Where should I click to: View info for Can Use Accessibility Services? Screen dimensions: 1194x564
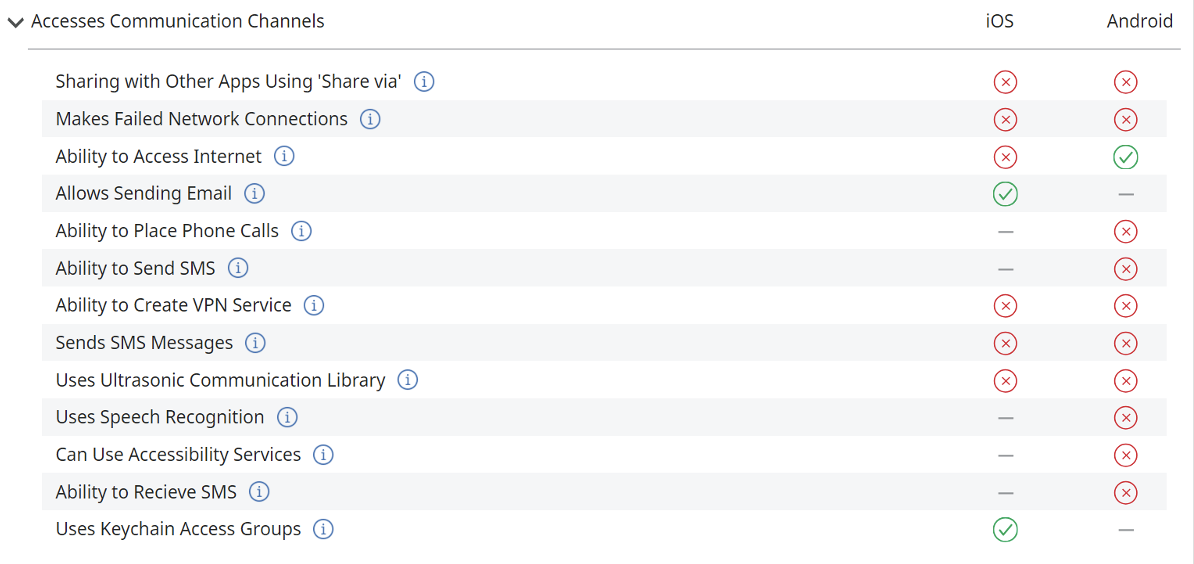[324, 454]
